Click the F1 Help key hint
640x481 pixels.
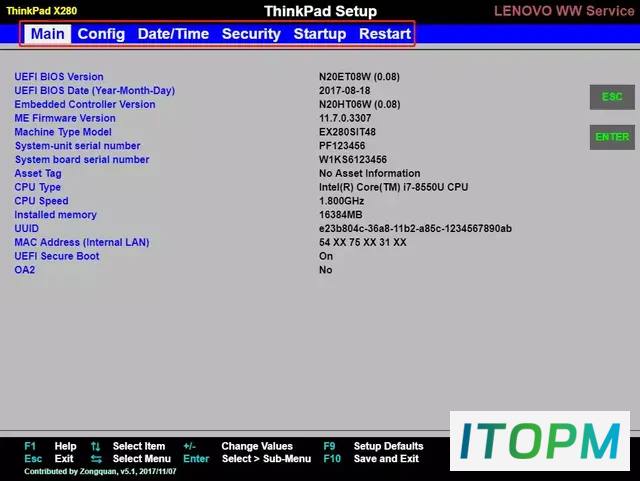[50, 446]
